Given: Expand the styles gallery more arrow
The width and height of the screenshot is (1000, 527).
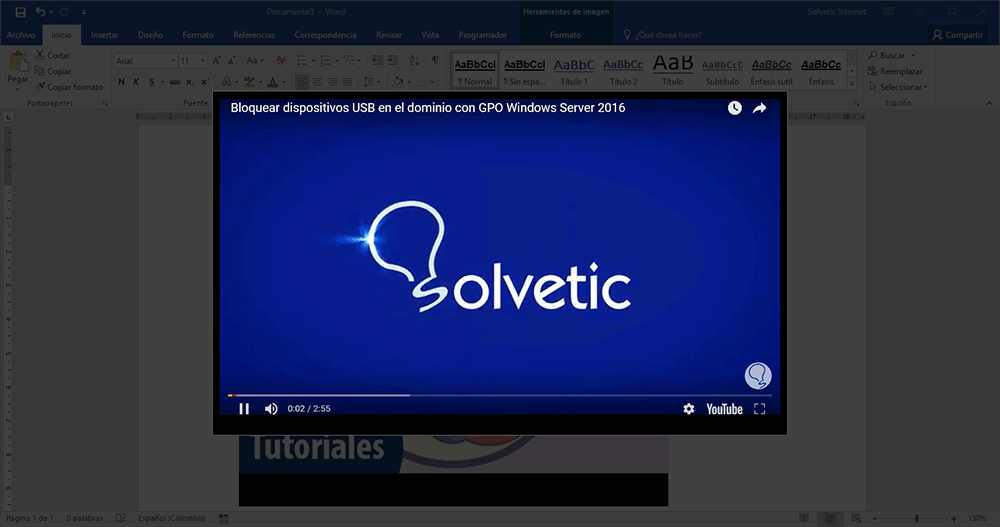Looking at the screenshot, I should pyautogui.click(x=851, y=84).
